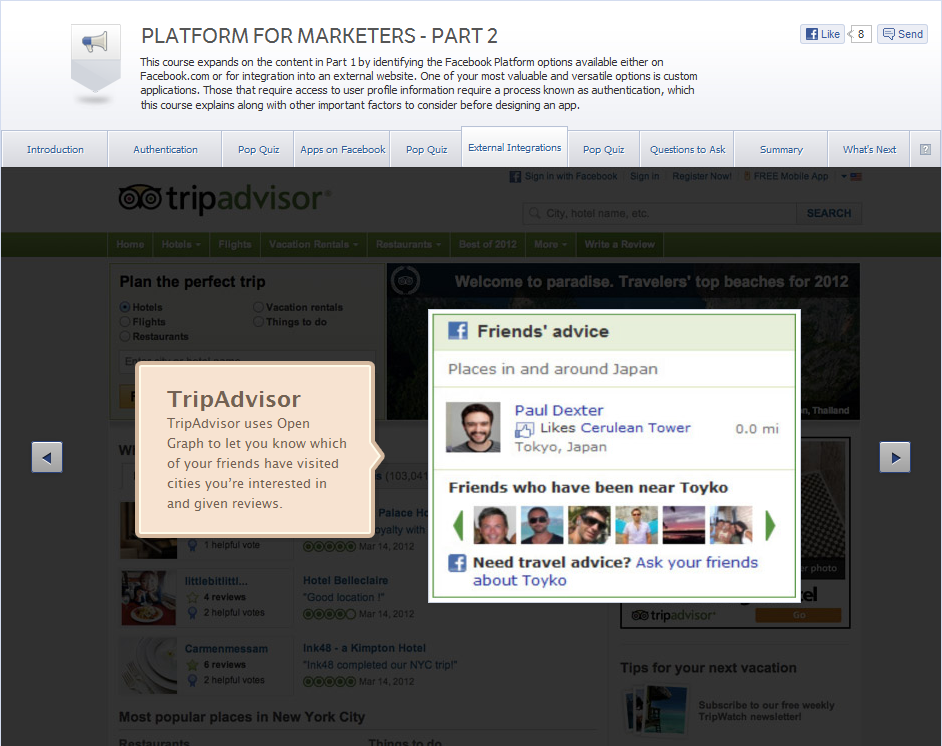
Task: Open the What's Next tab
Action: [x=869, y=150]
